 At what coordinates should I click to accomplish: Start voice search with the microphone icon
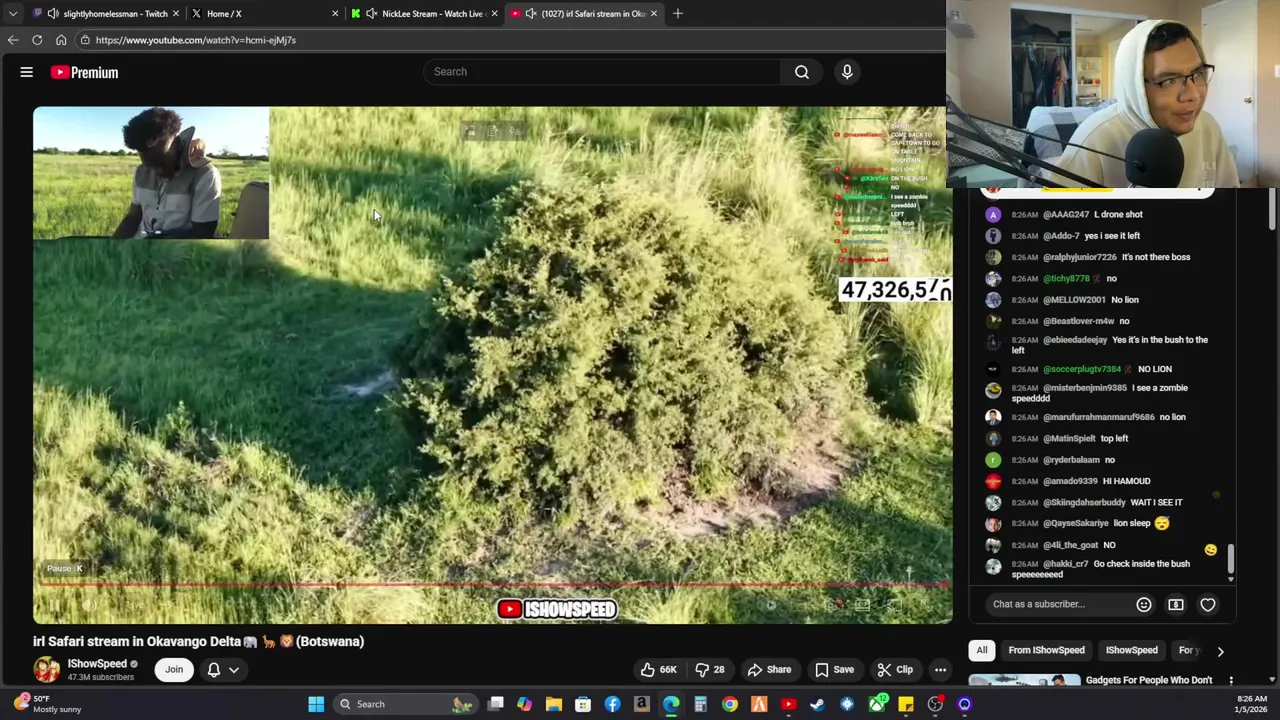click(x=847, y=72)
